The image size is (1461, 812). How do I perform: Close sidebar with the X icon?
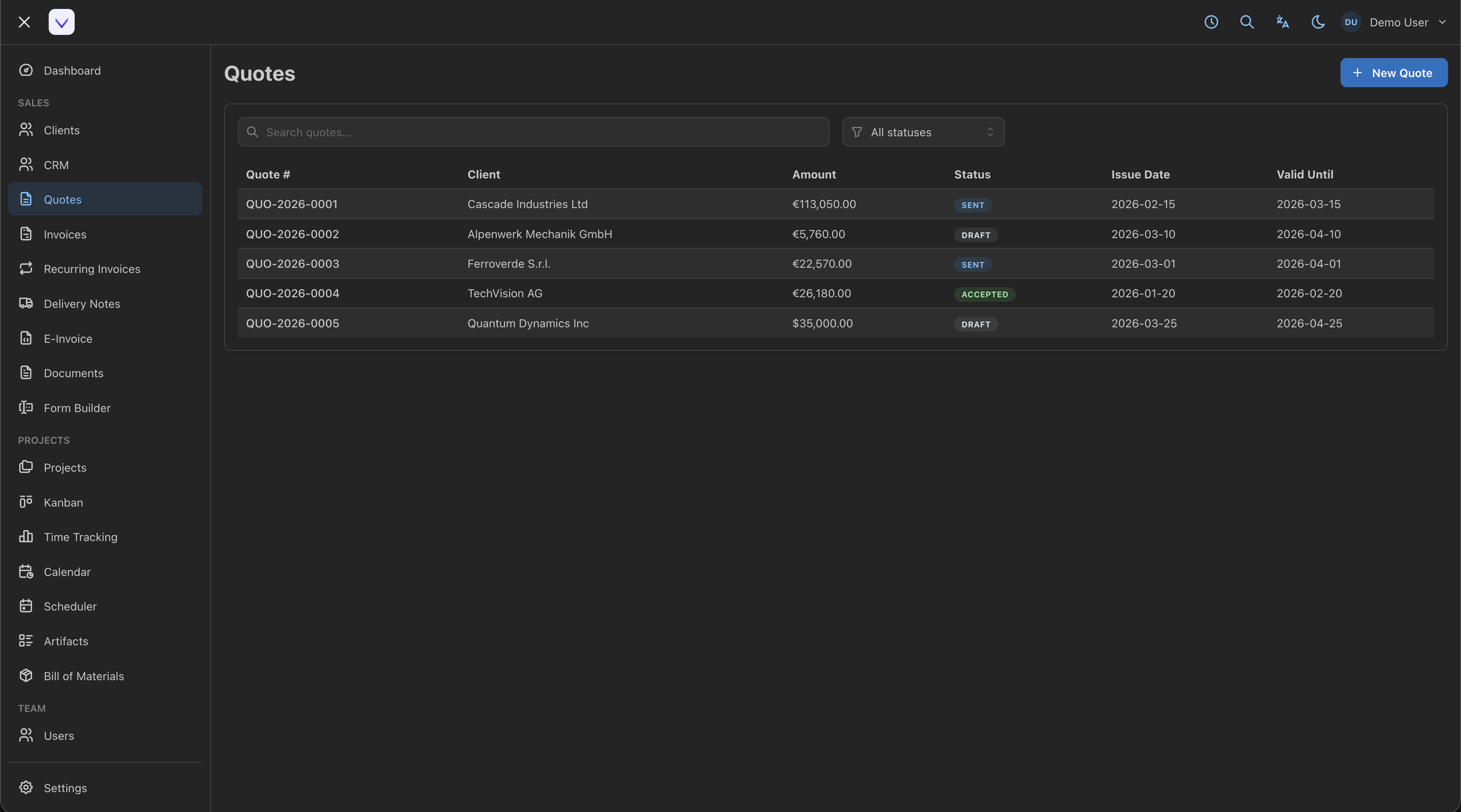pyautogui.click(x=24, y=22)
